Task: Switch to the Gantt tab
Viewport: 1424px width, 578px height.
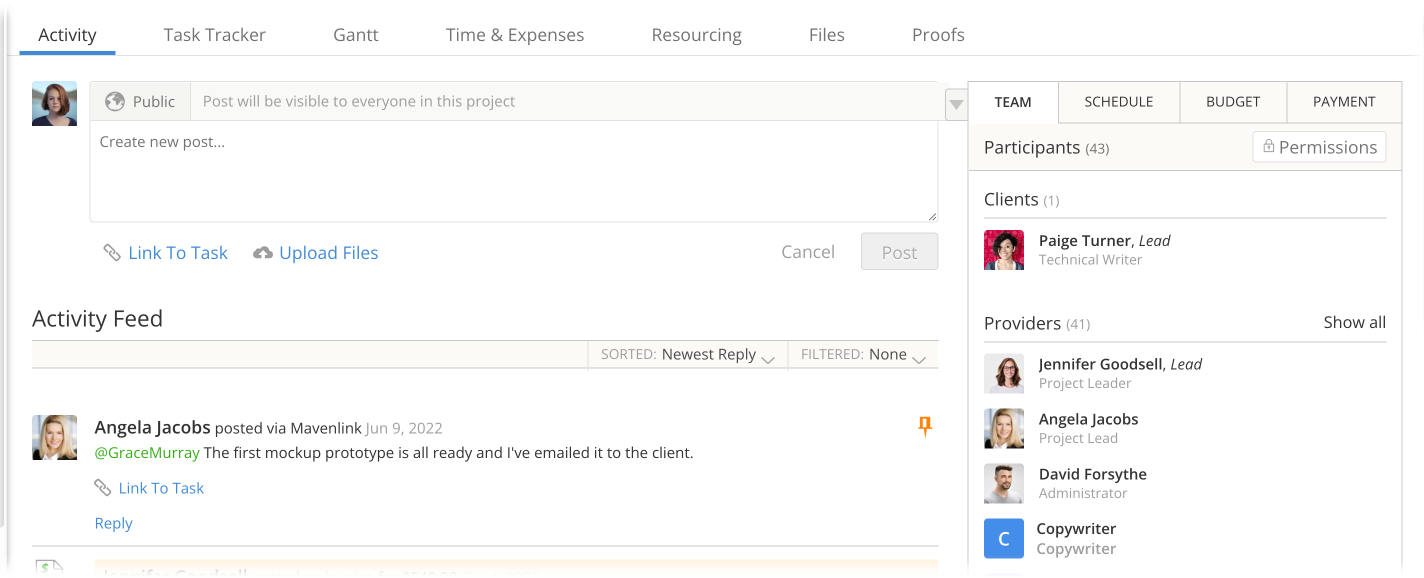Action: (x=356, y=35)
